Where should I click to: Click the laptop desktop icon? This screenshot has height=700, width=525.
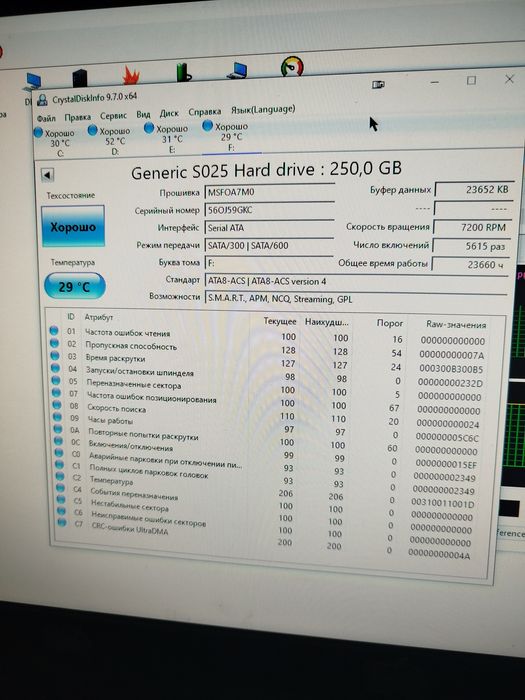point(238,71)
